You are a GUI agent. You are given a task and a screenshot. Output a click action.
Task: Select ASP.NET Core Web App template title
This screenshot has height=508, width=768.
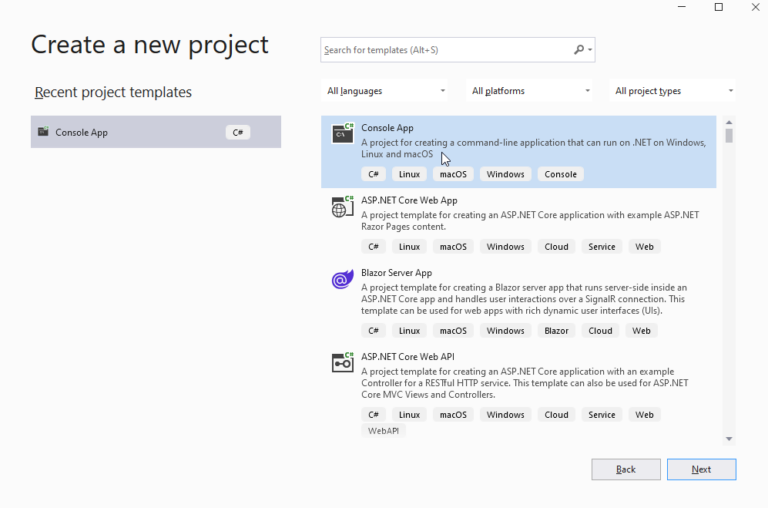409,200
